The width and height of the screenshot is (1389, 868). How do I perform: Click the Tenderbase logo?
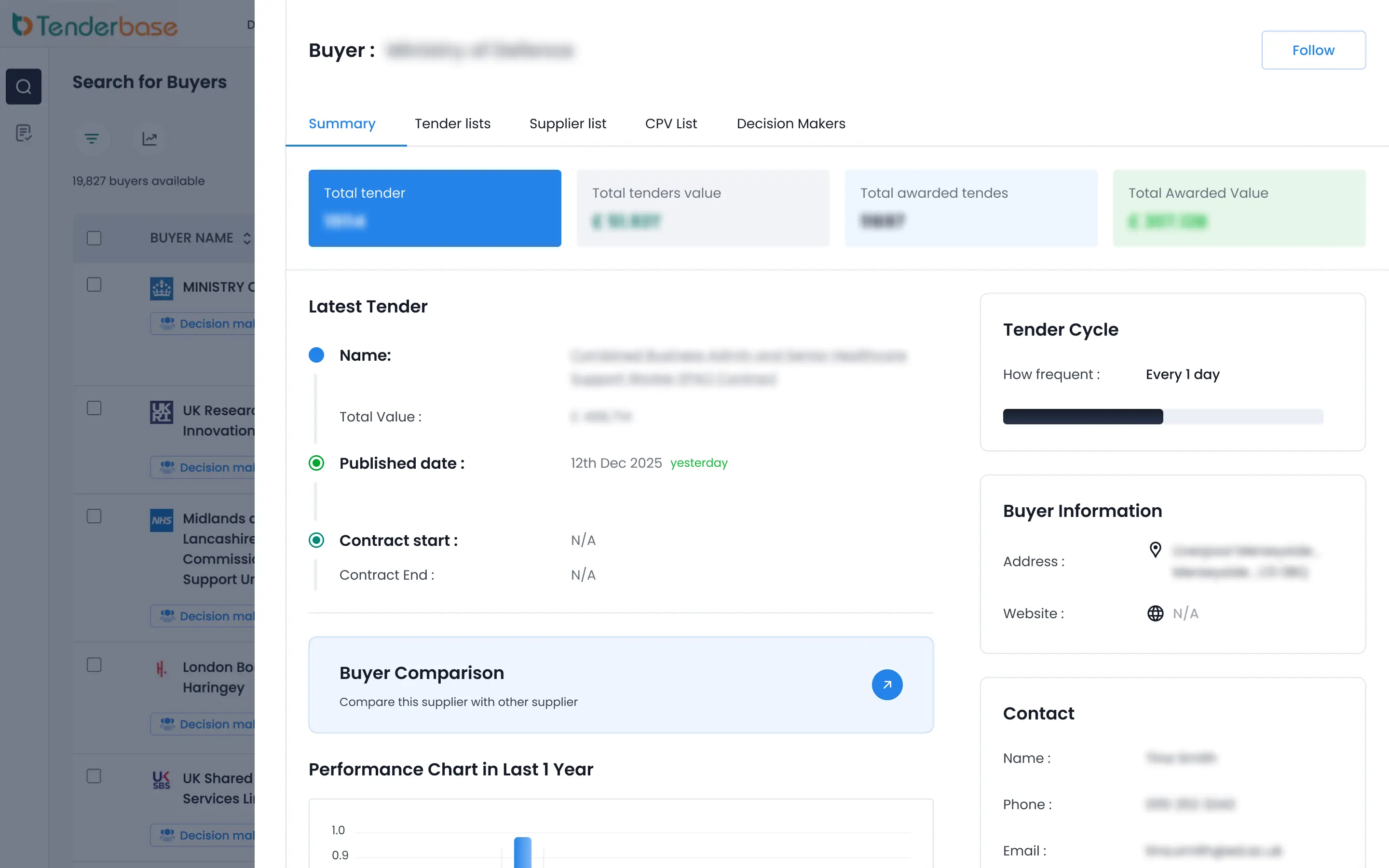click(95, 25)
